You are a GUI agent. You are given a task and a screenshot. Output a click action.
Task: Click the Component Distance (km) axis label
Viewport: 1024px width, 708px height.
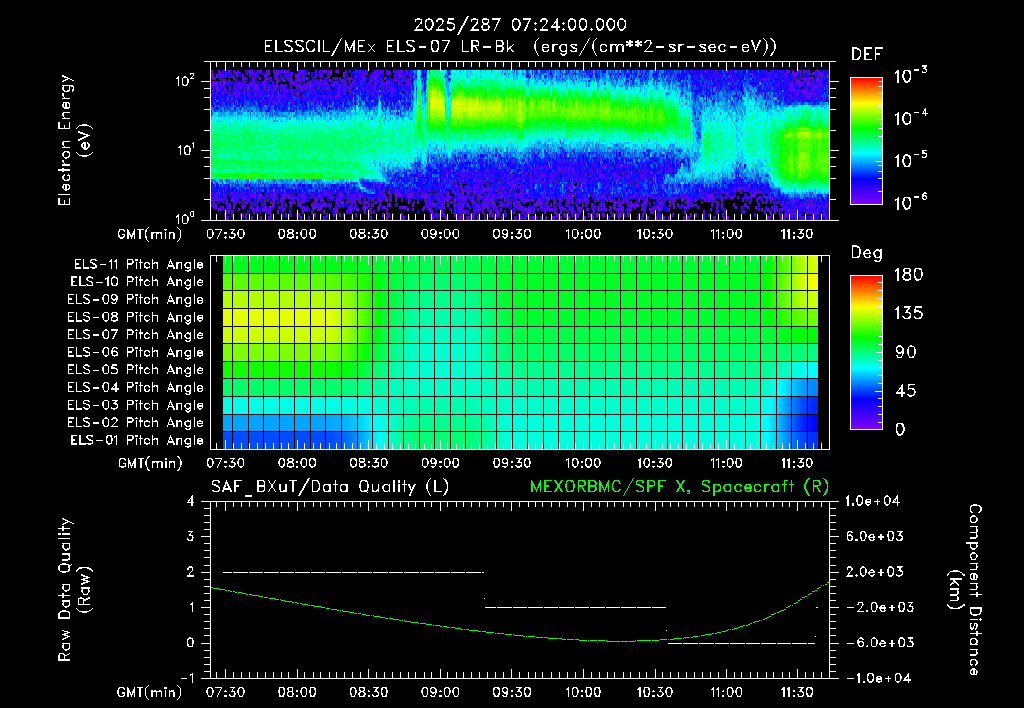point(965,590)
